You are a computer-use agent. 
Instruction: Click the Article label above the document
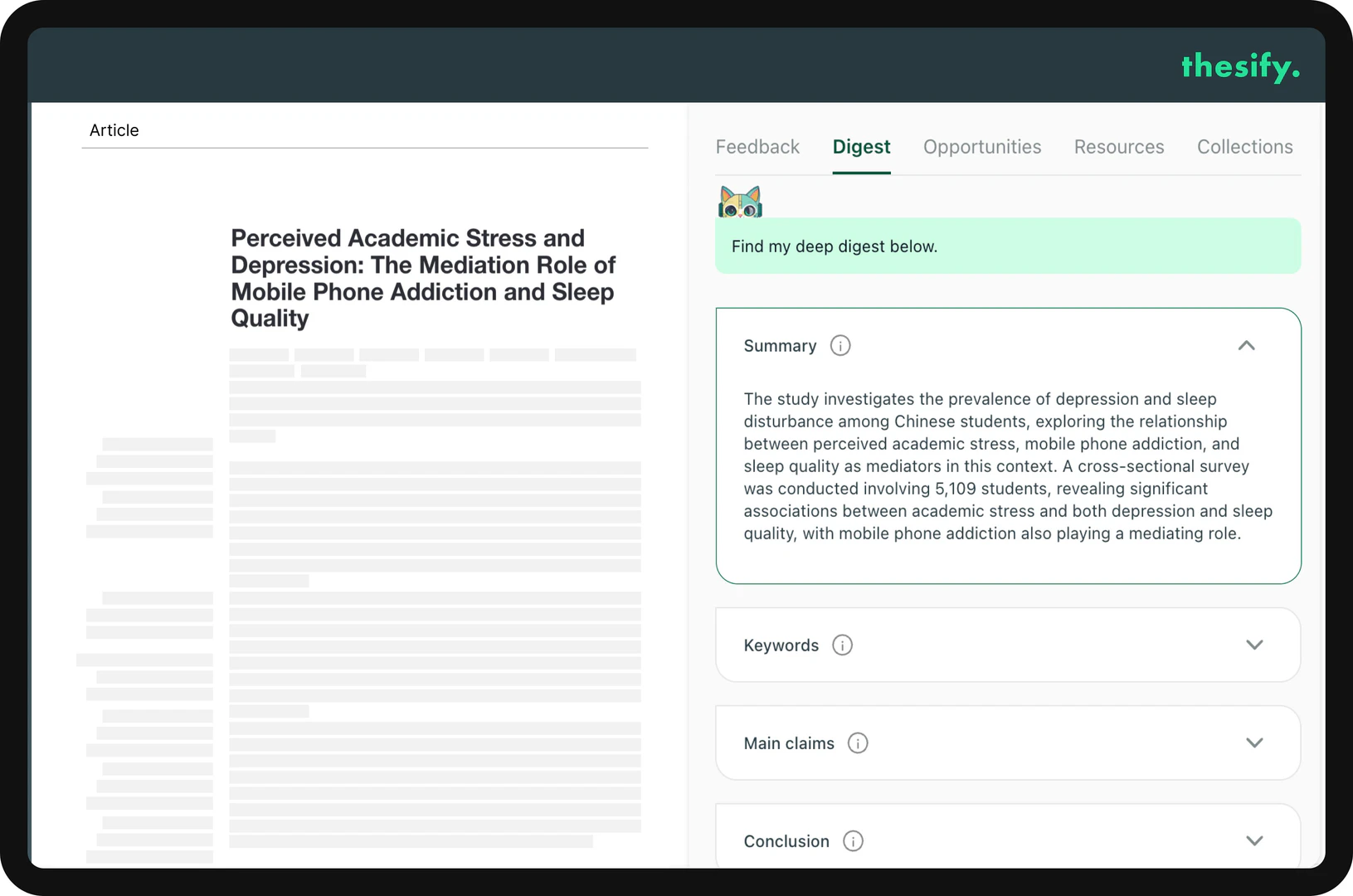click(x=114, y=130)
